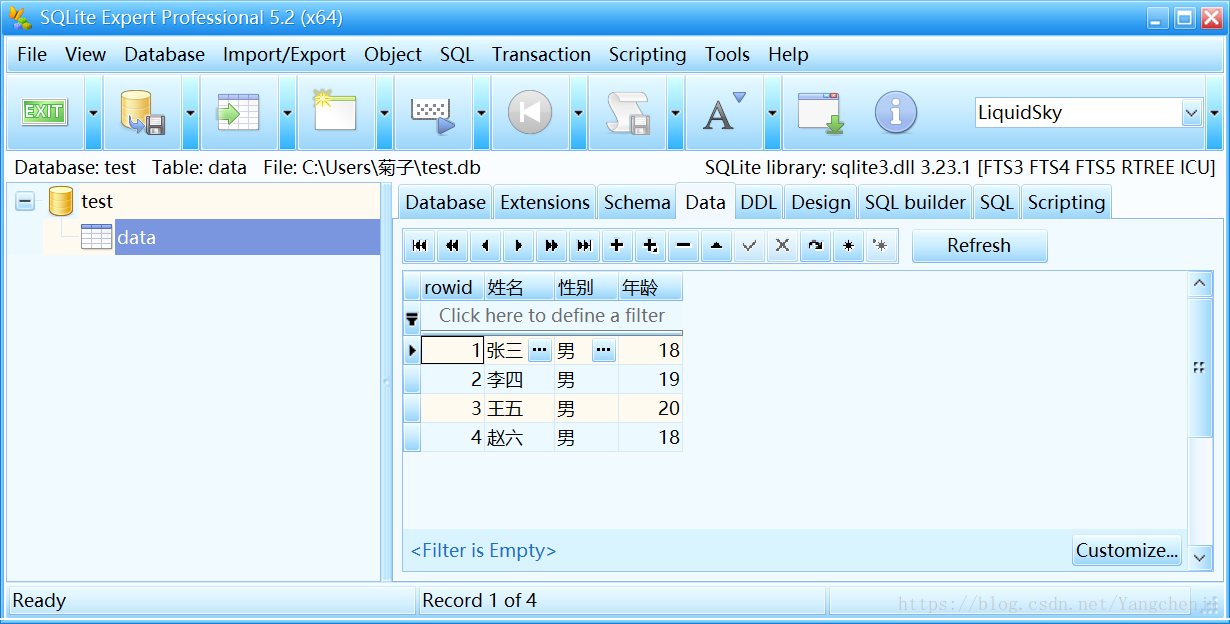
Task: Open dropdown arrow beside table import icon
Action: pyautogui.click(x=288, y=112)
